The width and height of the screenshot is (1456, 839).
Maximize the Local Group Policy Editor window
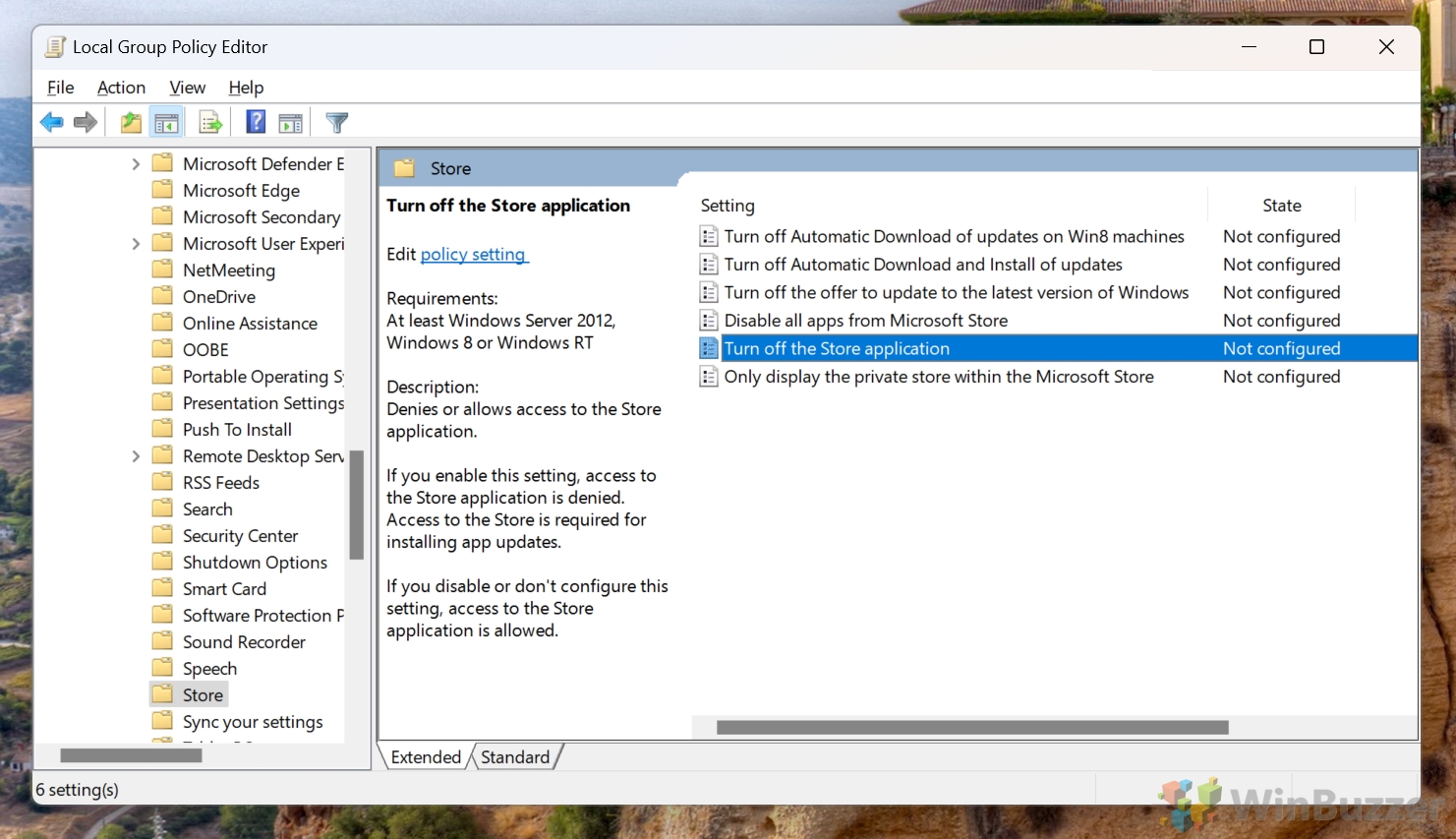(x=1317, y=47)
